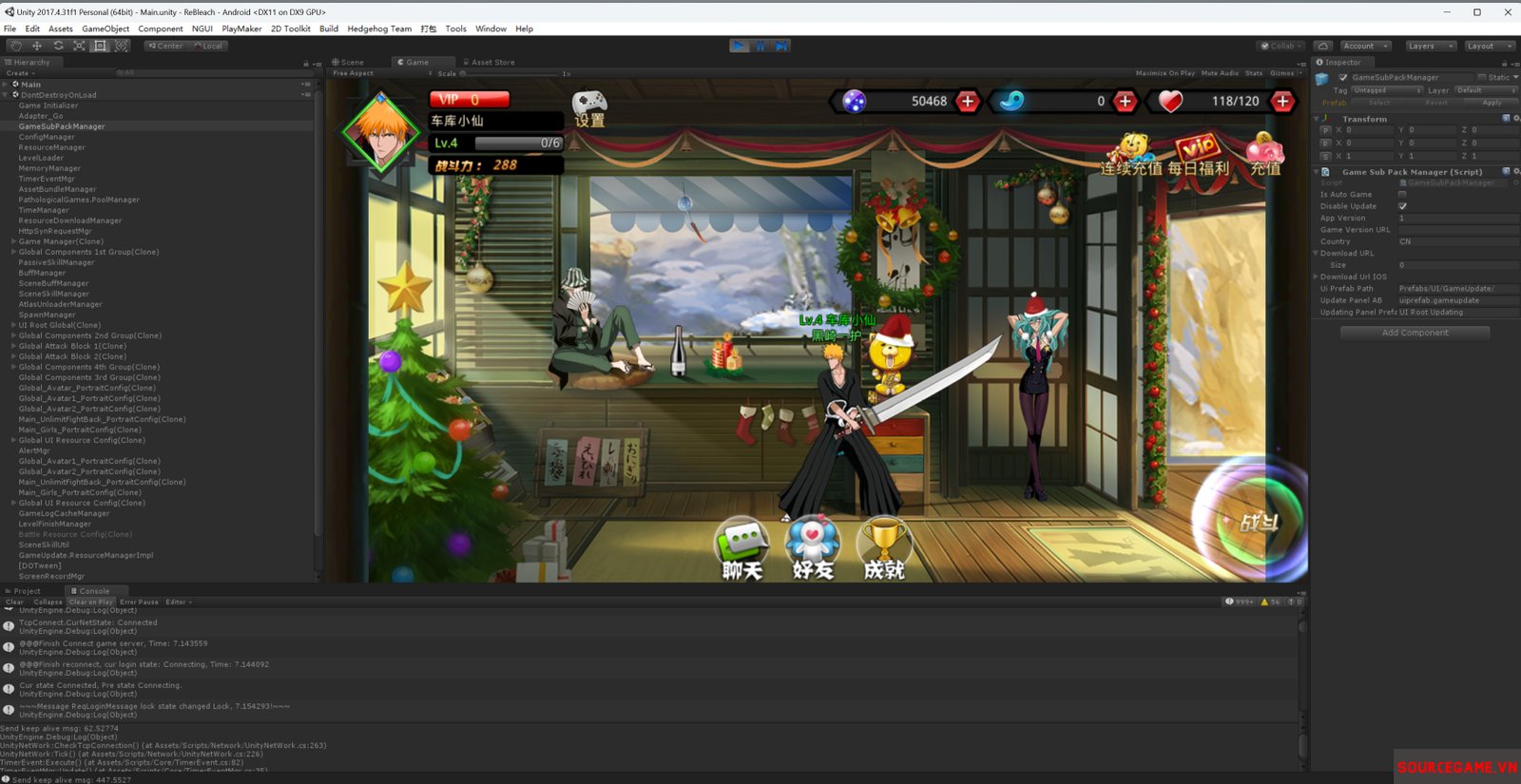Expand the Download Url IOS foldout
Viewport: 1521px width, 784px height.
click(x=1317, y=277)
